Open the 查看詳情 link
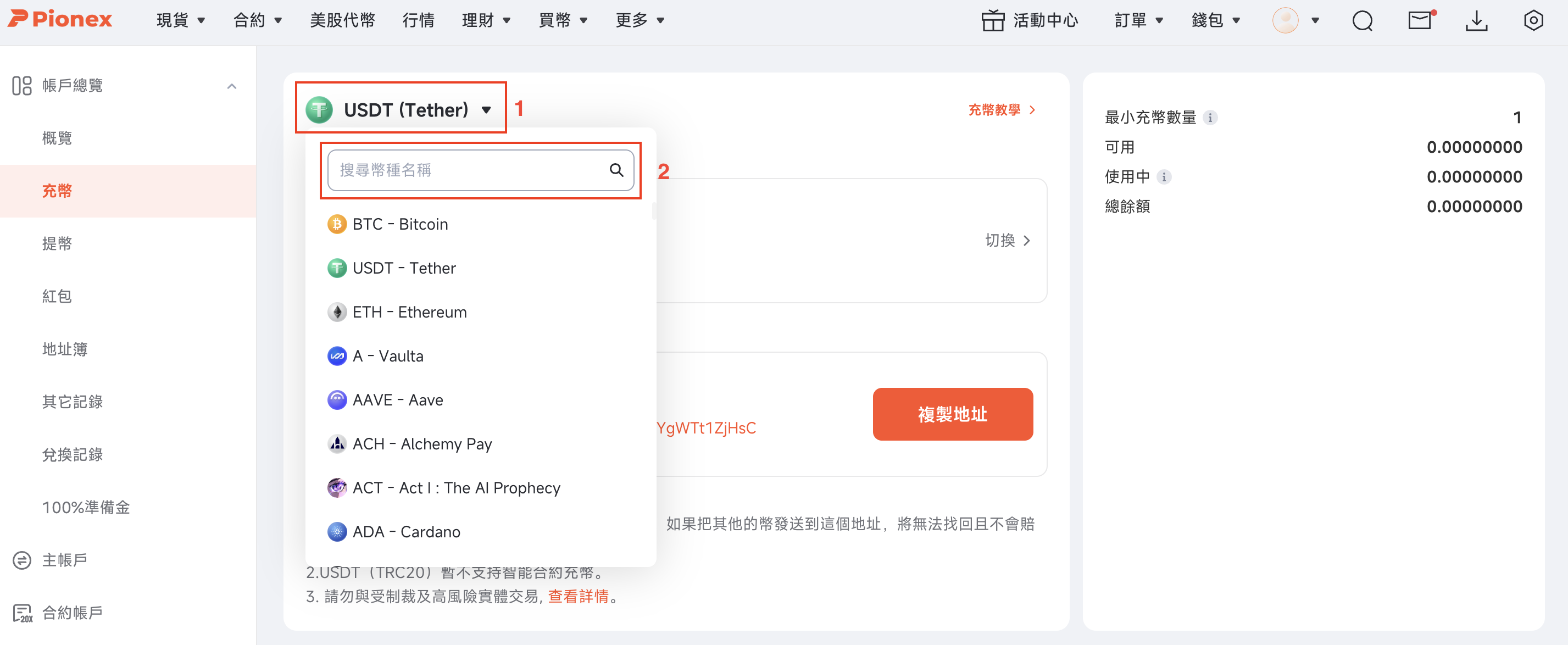This screenshot has width=1568, height=645. (x=577, y=596)
